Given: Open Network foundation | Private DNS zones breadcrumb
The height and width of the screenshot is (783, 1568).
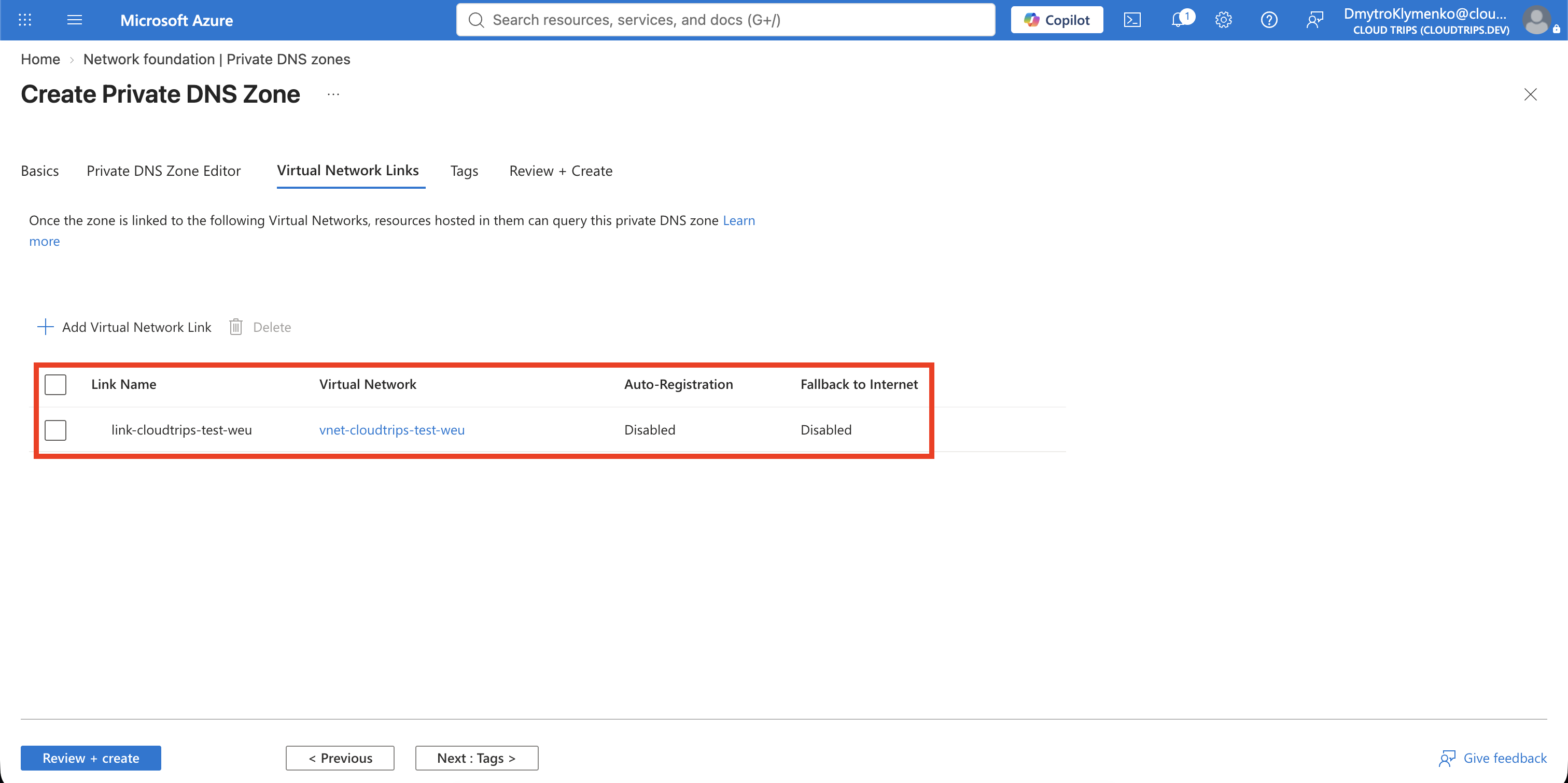Looking at the screenshot, I should click(x=217, y=59).
